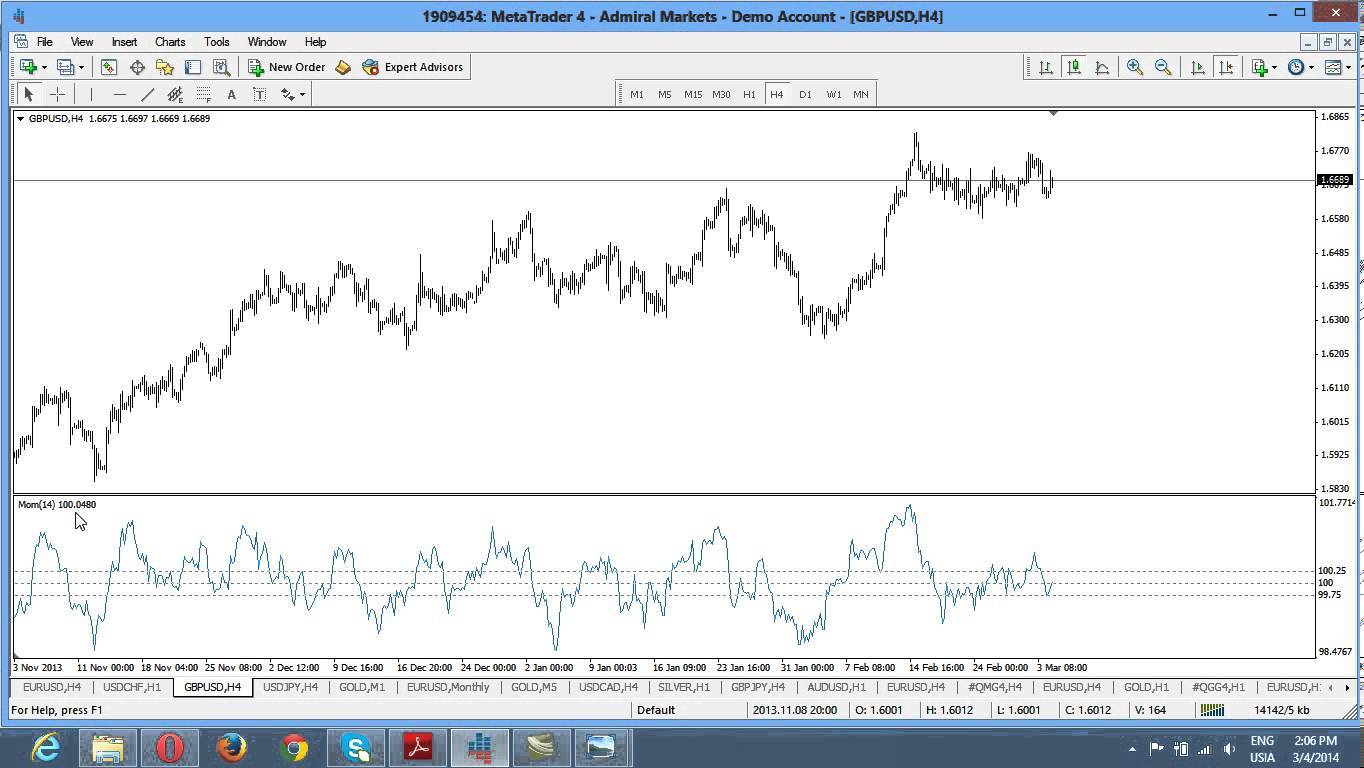The height and width of the screenshot is (768, 1364).
Task: Select the arrow cursor tool
Action: [28, 94]
